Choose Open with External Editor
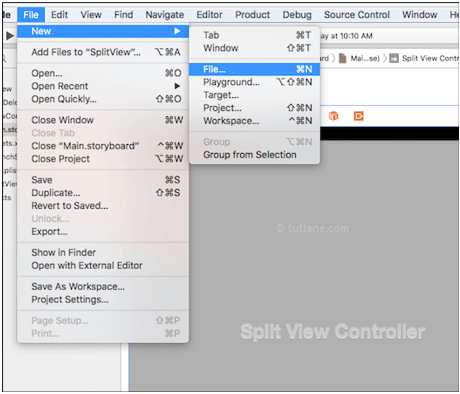 point(103,266)
